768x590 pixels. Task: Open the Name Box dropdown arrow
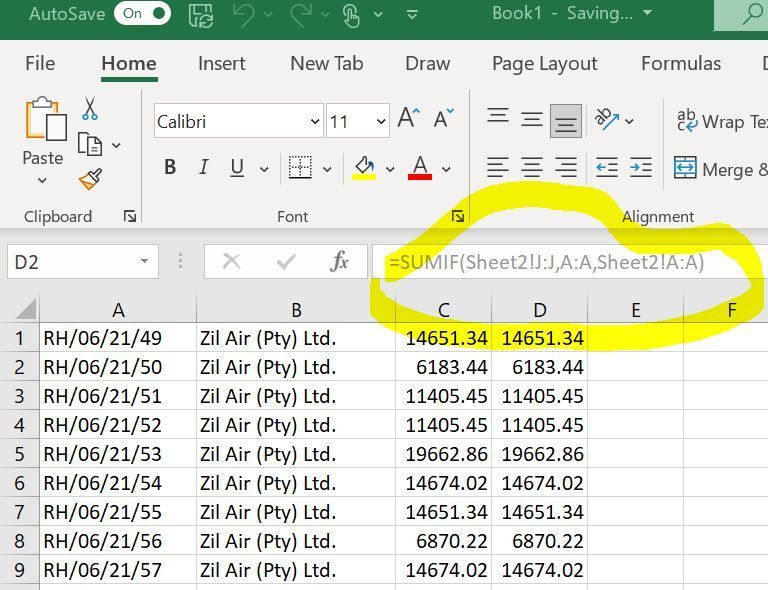pyautogui.click(x=144, y=261)
